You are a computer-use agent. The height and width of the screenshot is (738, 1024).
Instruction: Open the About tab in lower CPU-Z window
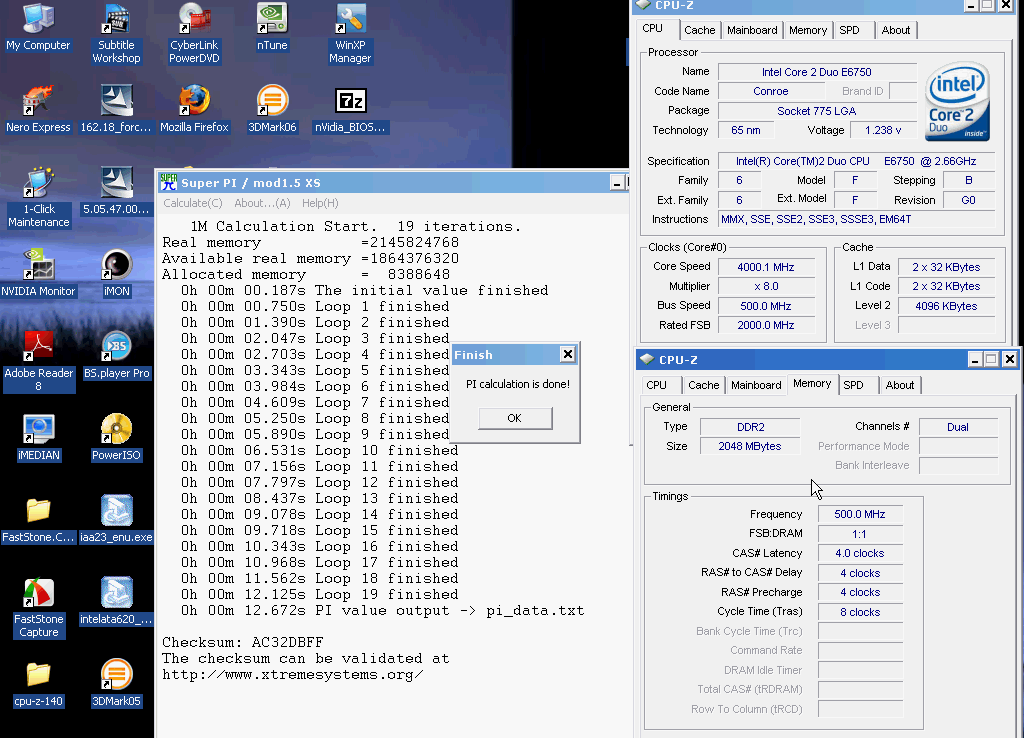pos(900,385)
